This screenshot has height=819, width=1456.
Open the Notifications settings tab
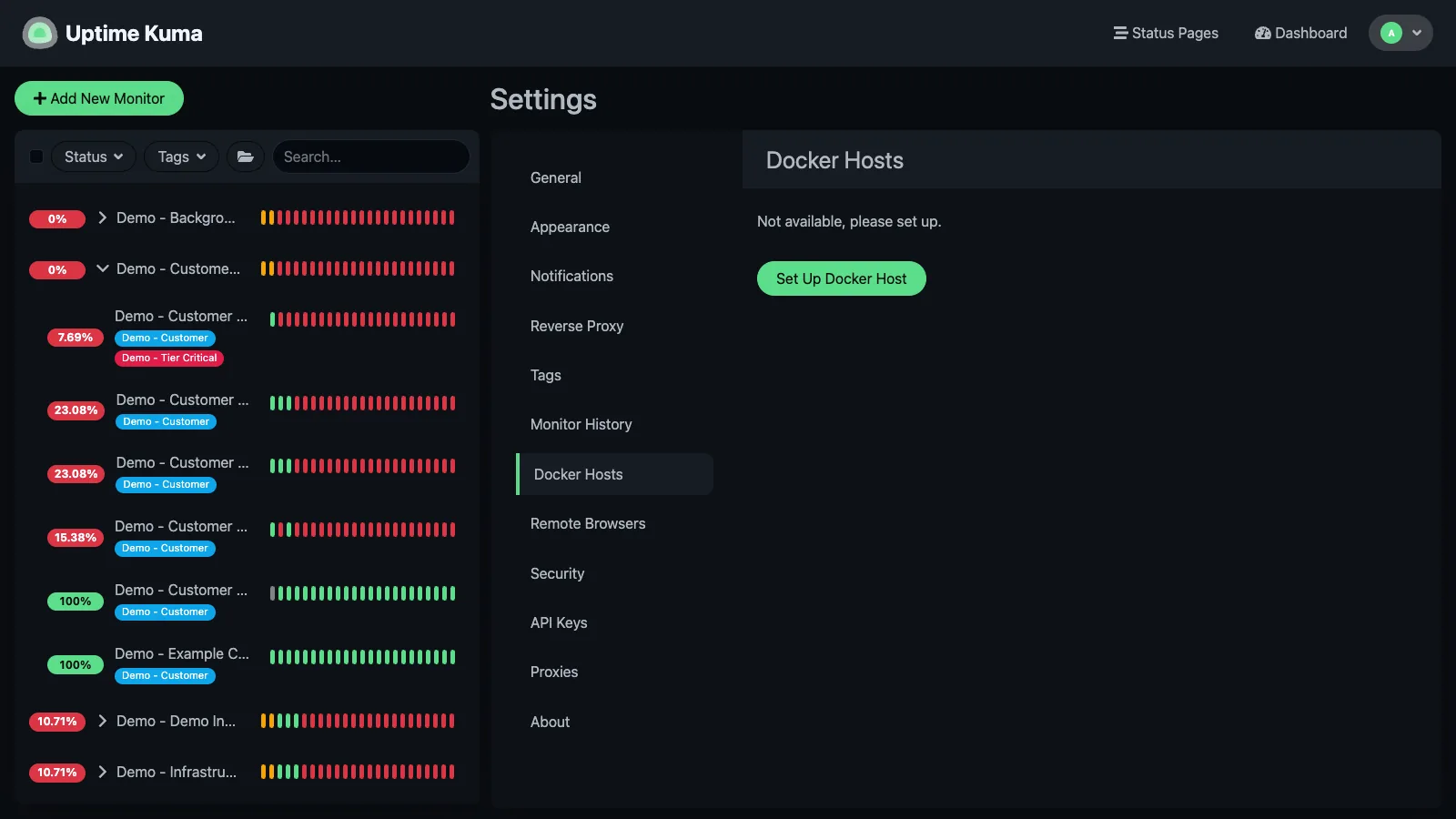click(614, 276)
